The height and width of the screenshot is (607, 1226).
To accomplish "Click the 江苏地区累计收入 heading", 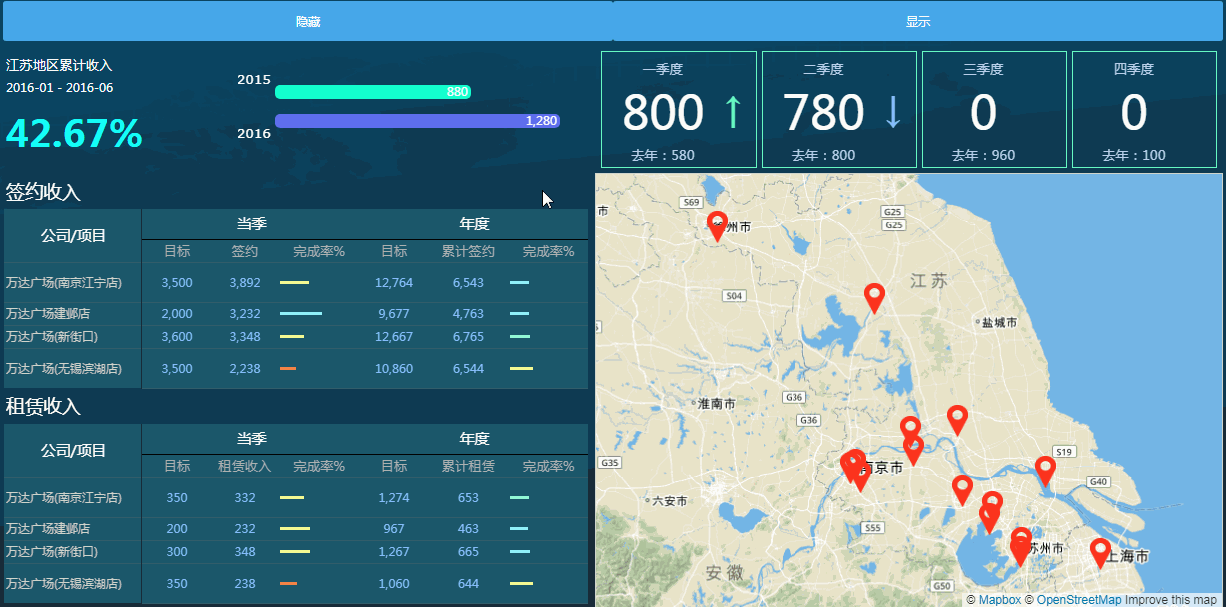I will click(x=59, y=65).
